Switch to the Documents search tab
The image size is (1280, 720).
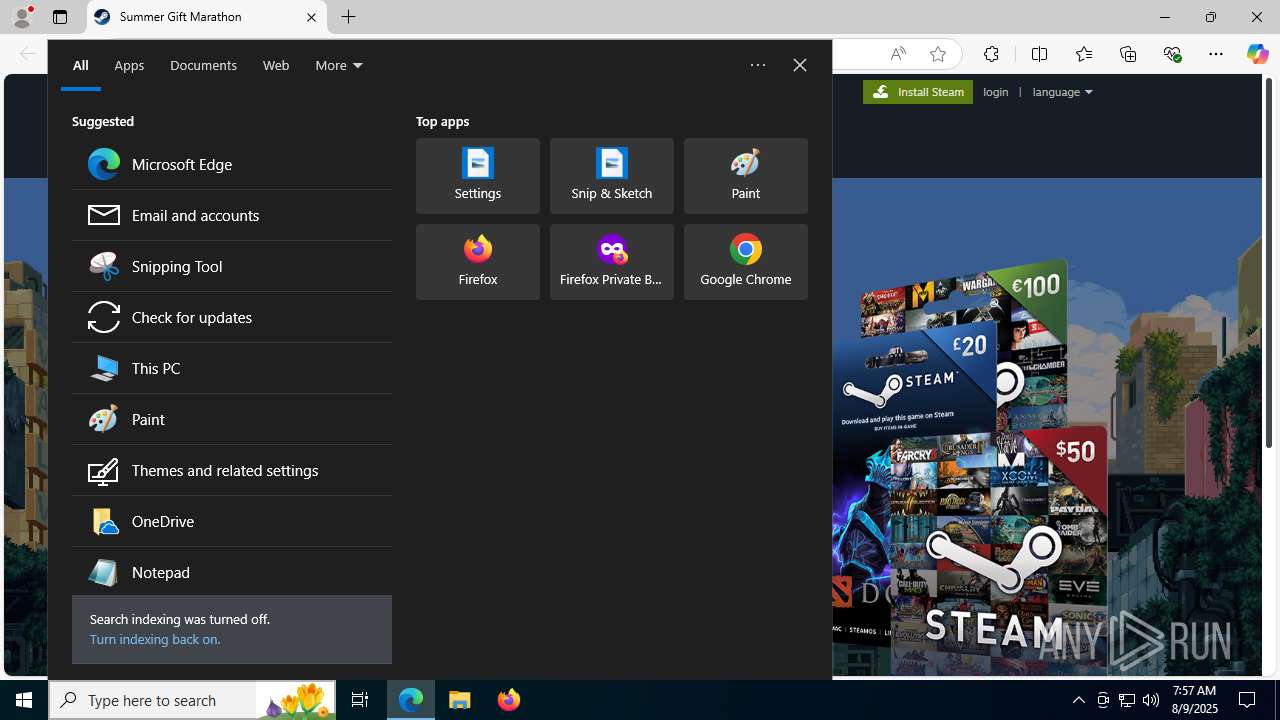tap(203, 66)
